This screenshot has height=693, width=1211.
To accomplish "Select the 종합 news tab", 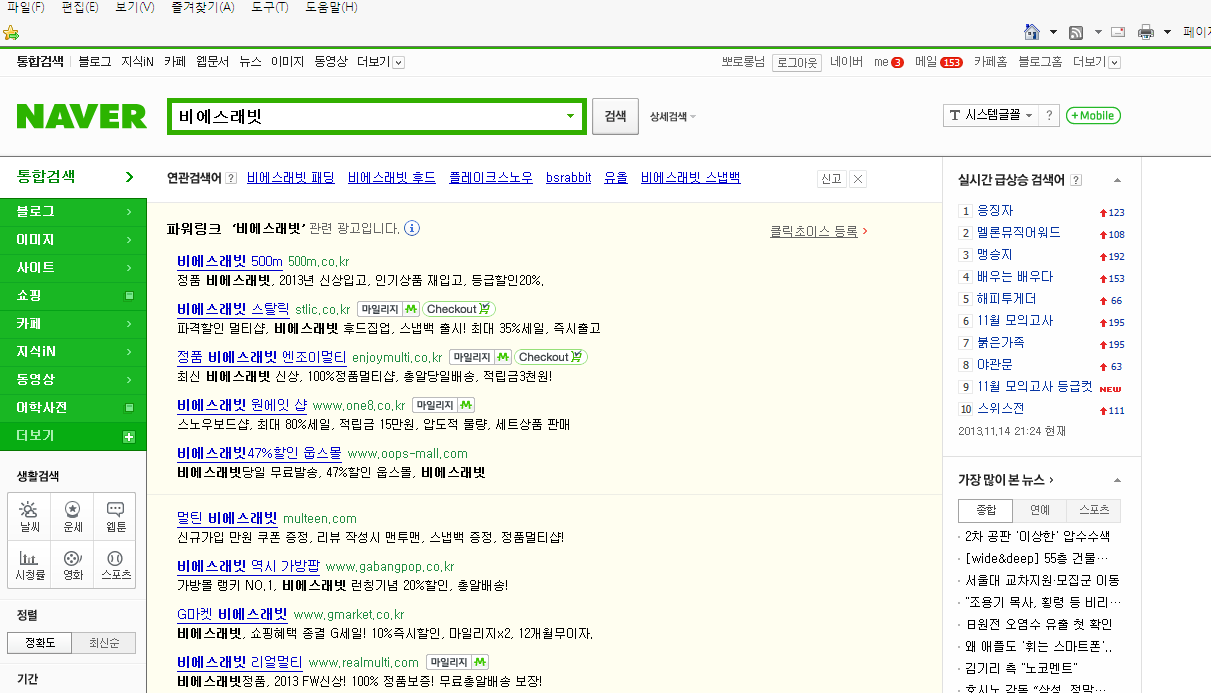I will [x=985, y=510].
